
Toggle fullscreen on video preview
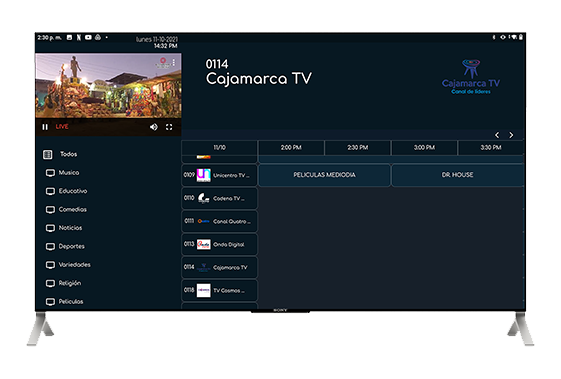169,127
